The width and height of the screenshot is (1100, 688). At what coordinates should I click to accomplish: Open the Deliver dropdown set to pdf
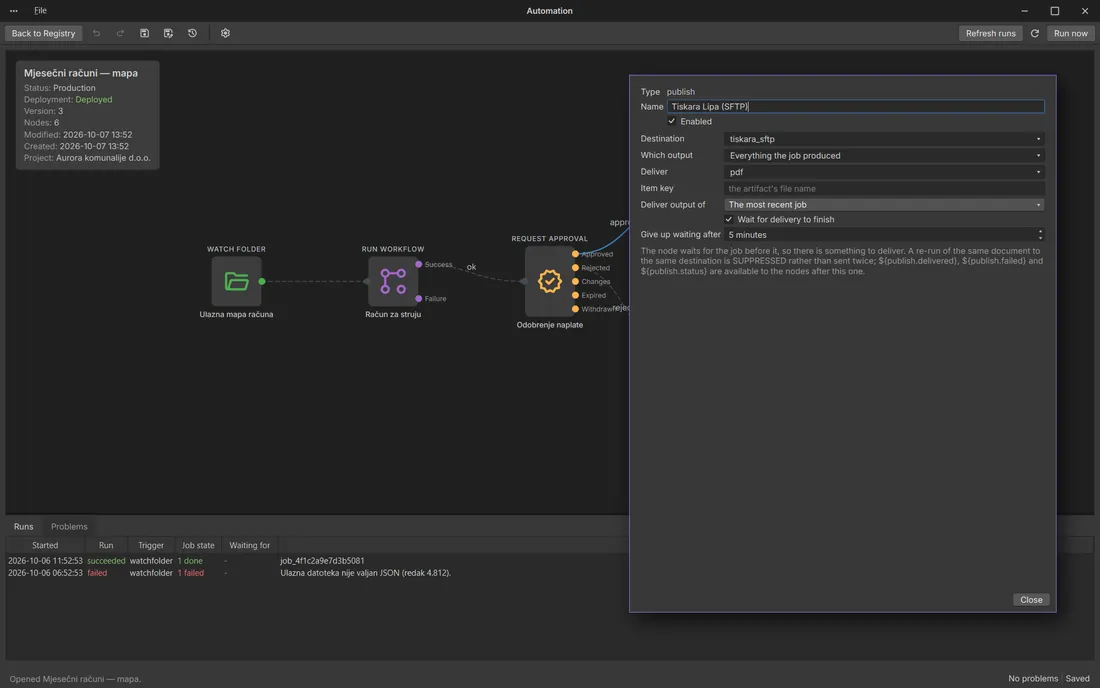coord(884,172)
